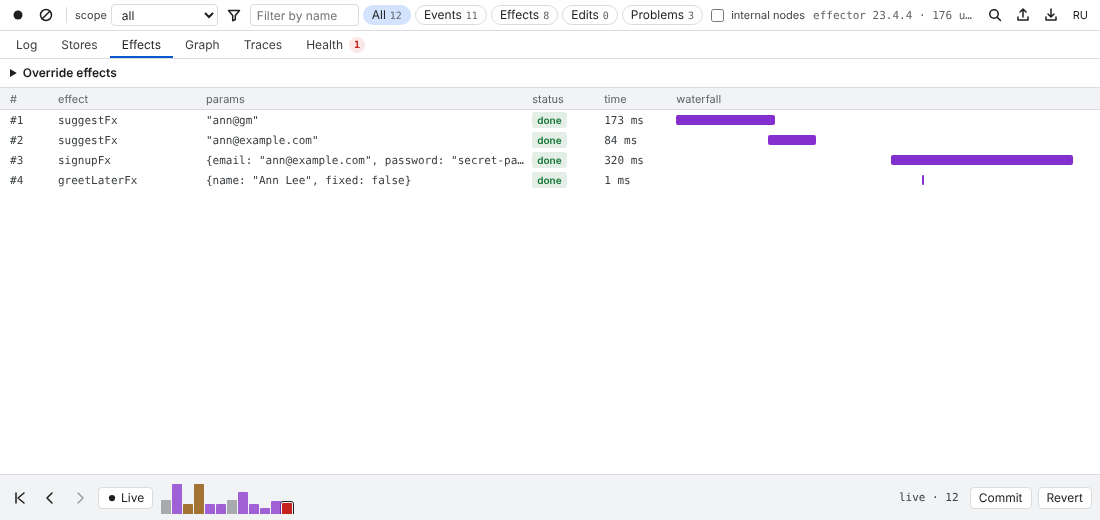1100x520 pixels.
Task: Click the greetLaterFx params {name: "Ann Lee"...}
Action: click(x=308, y=181)
